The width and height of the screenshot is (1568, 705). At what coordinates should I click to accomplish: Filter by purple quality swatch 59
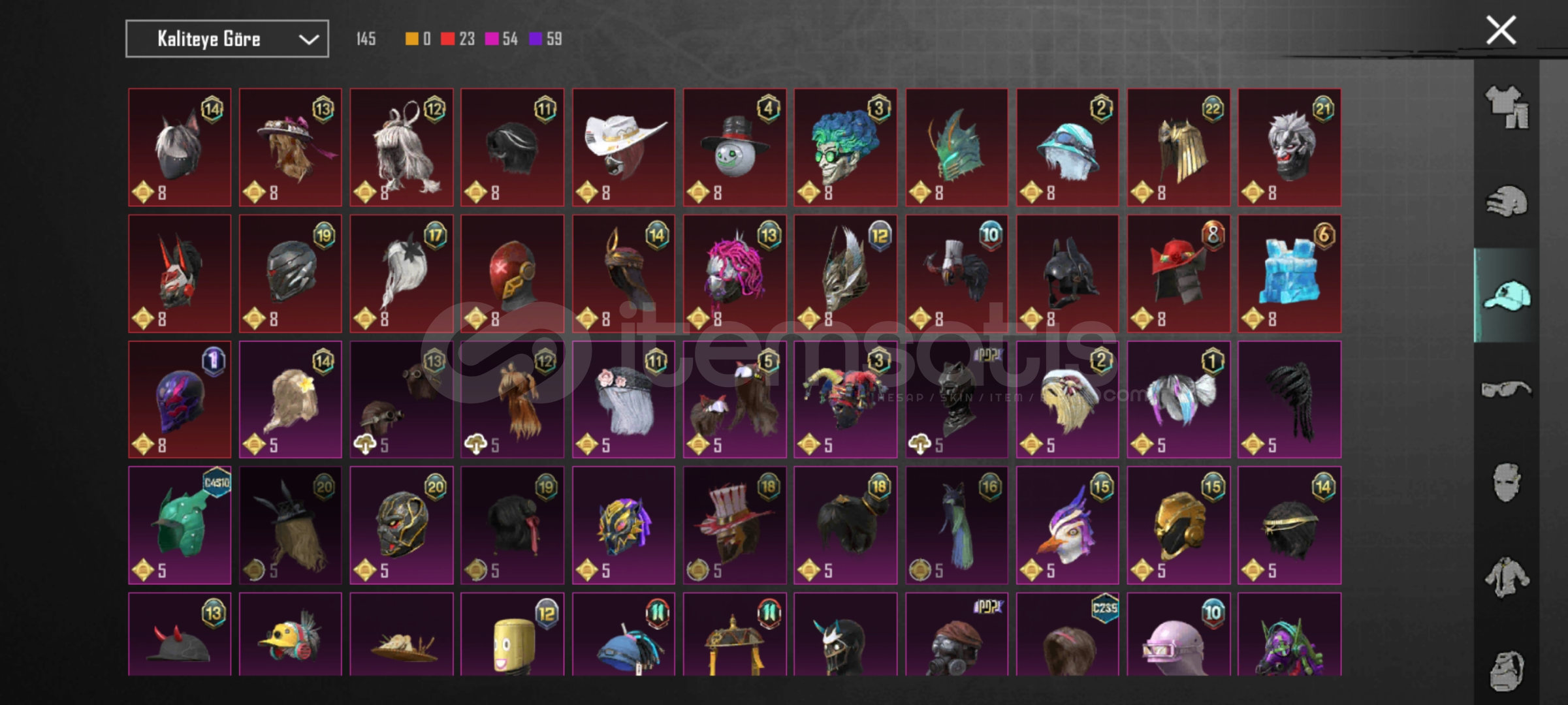545,39
